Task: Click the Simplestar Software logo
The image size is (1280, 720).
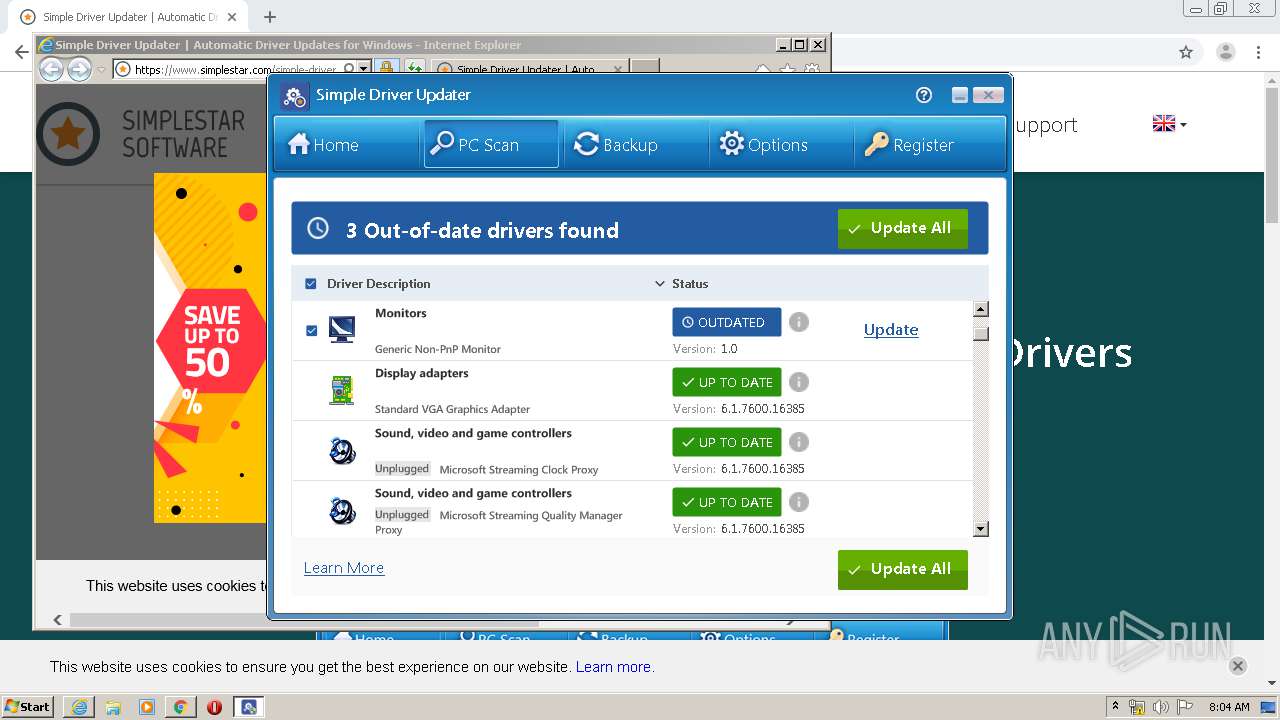Action: [x=141, y=134]
